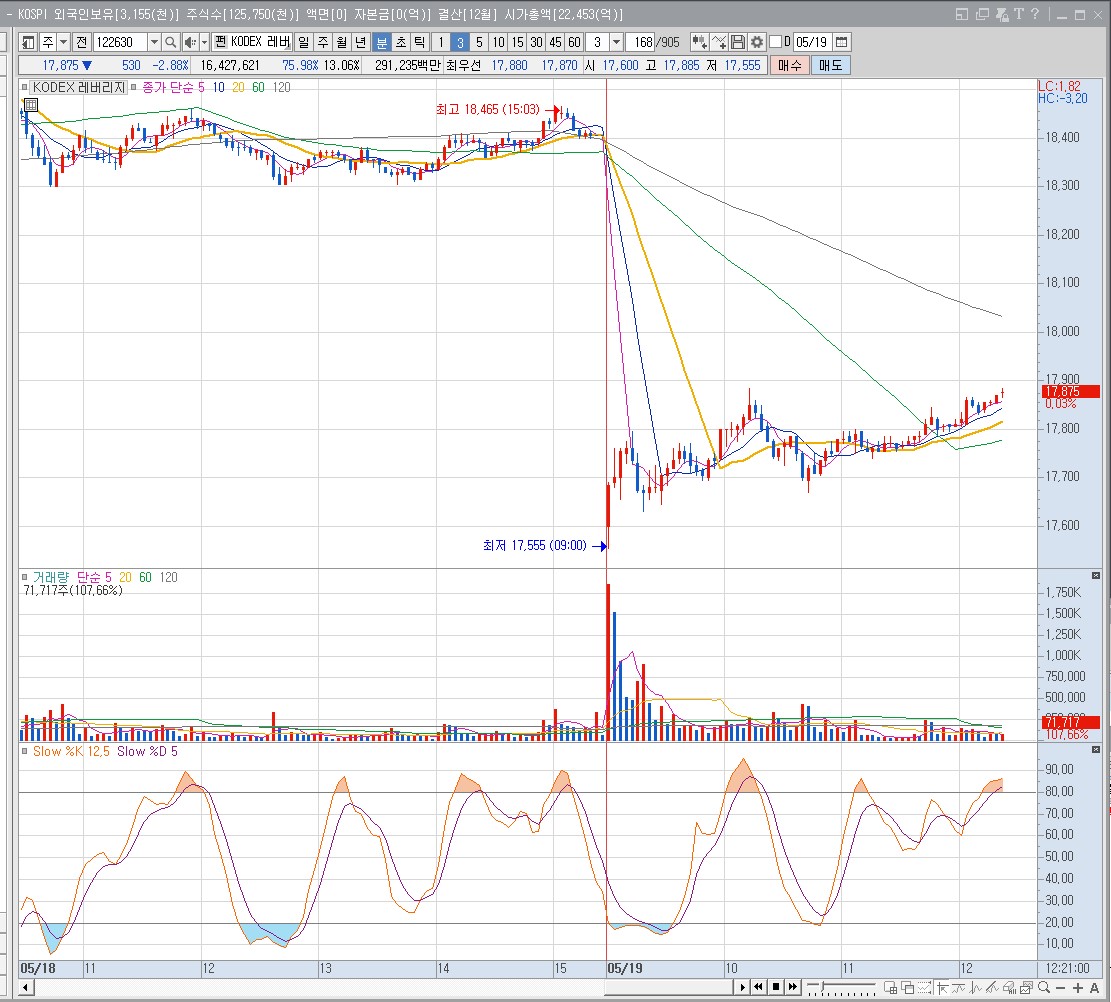Open the interval value 3 dropdown

[616, 43]
